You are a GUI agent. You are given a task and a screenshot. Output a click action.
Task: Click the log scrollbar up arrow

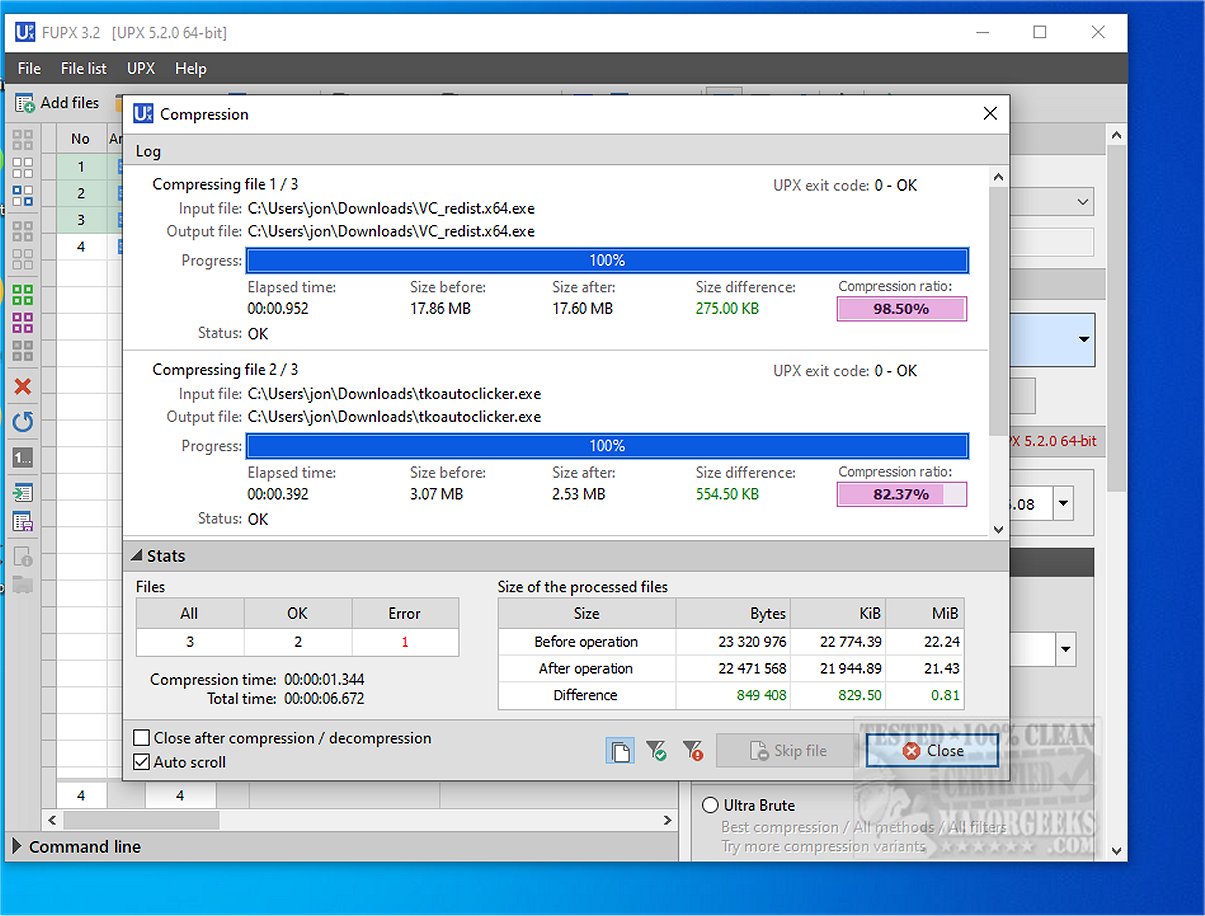click(x=997, y=177)
